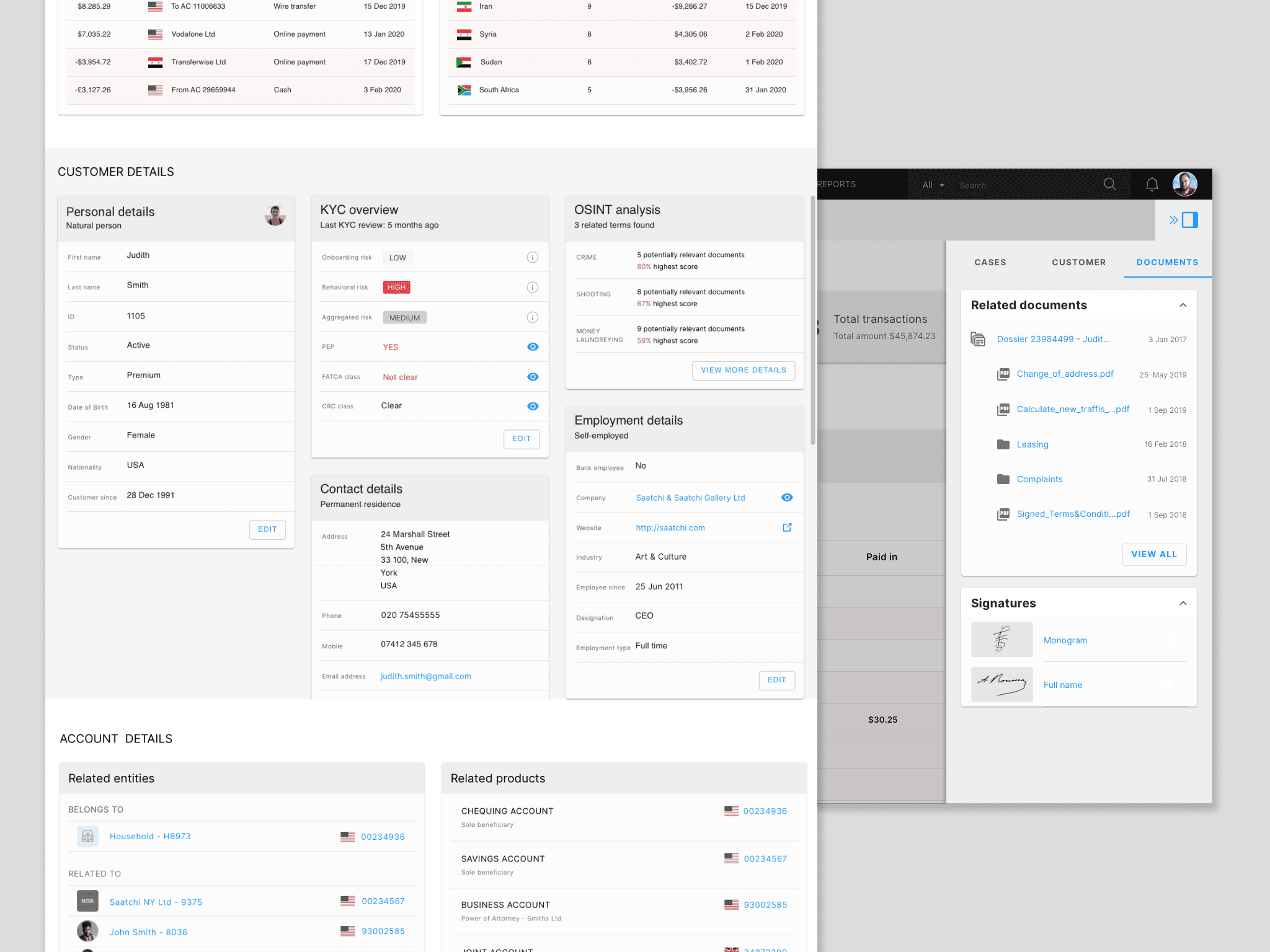Collapse the Signatures section

pos(1183,603)
